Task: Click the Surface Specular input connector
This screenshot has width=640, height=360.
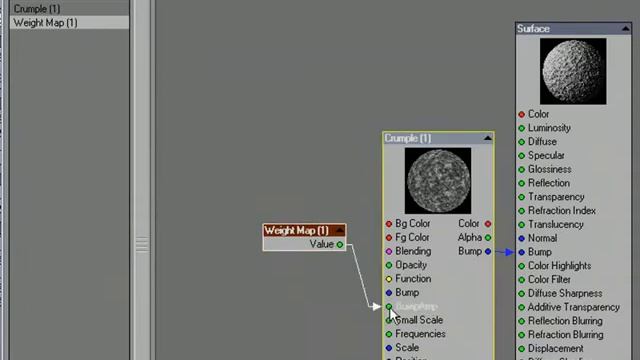Action: click(521, 156)
